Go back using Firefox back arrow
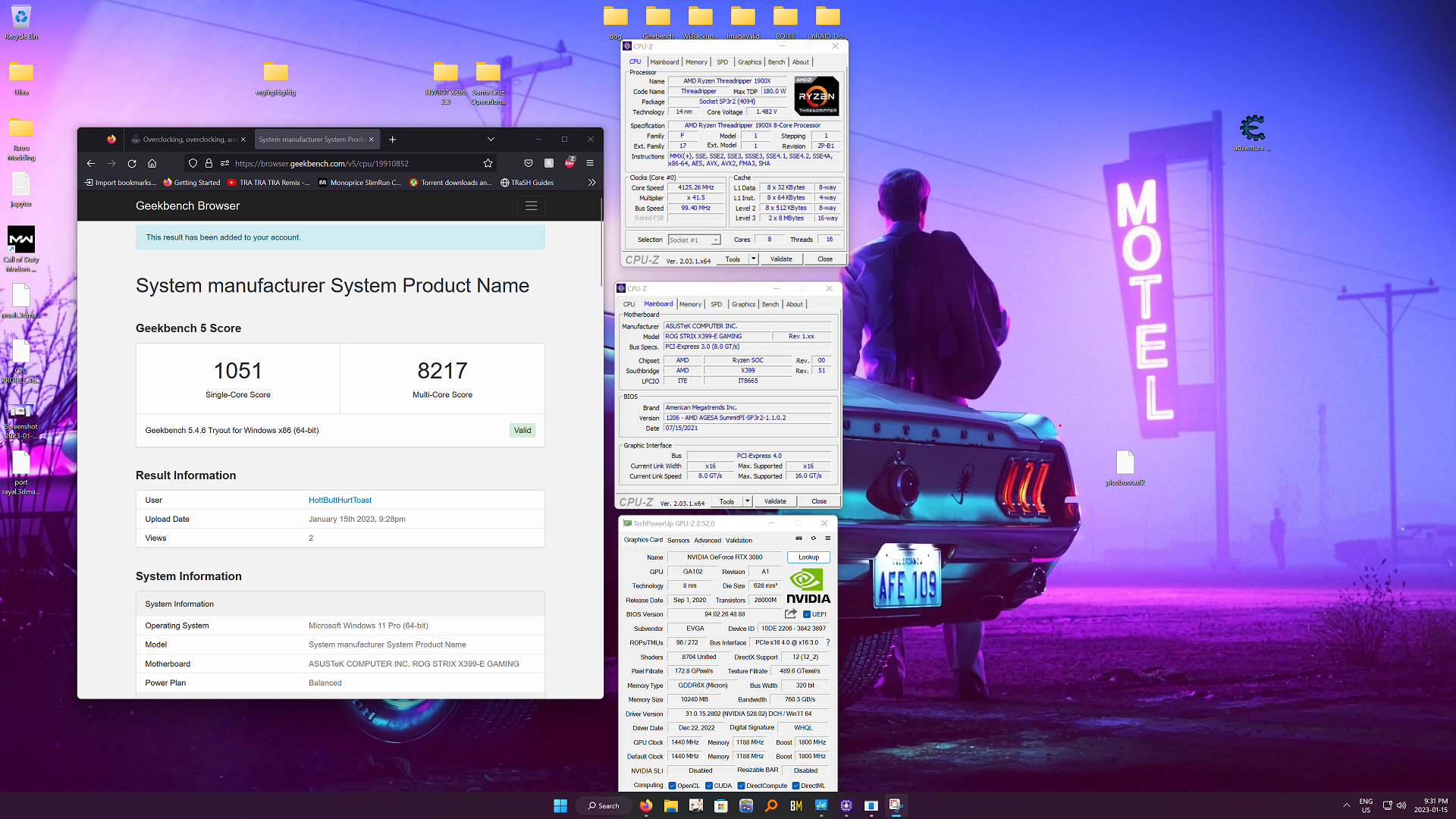Image resolution: width=1456 pixels, height=819 pixels. [x=91, y=163]
